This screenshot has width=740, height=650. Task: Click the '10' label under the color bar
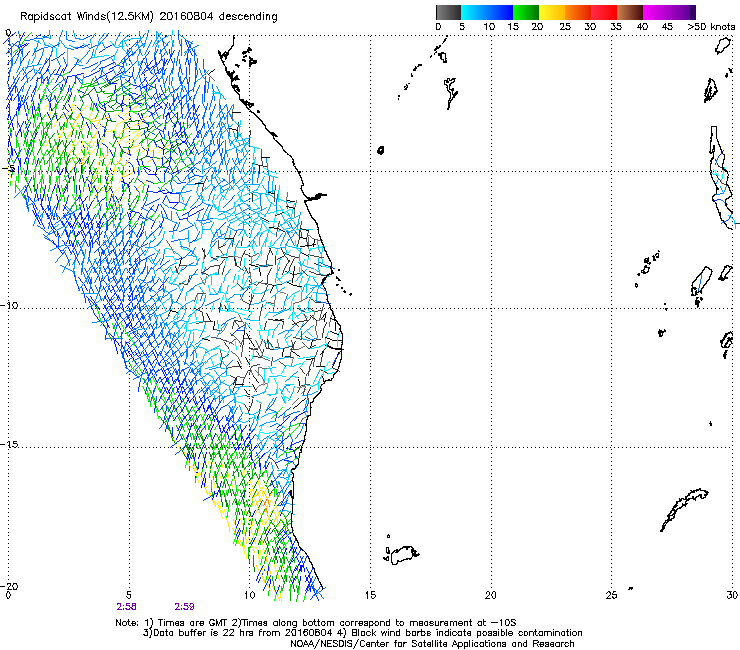click(x=489, y=27)
